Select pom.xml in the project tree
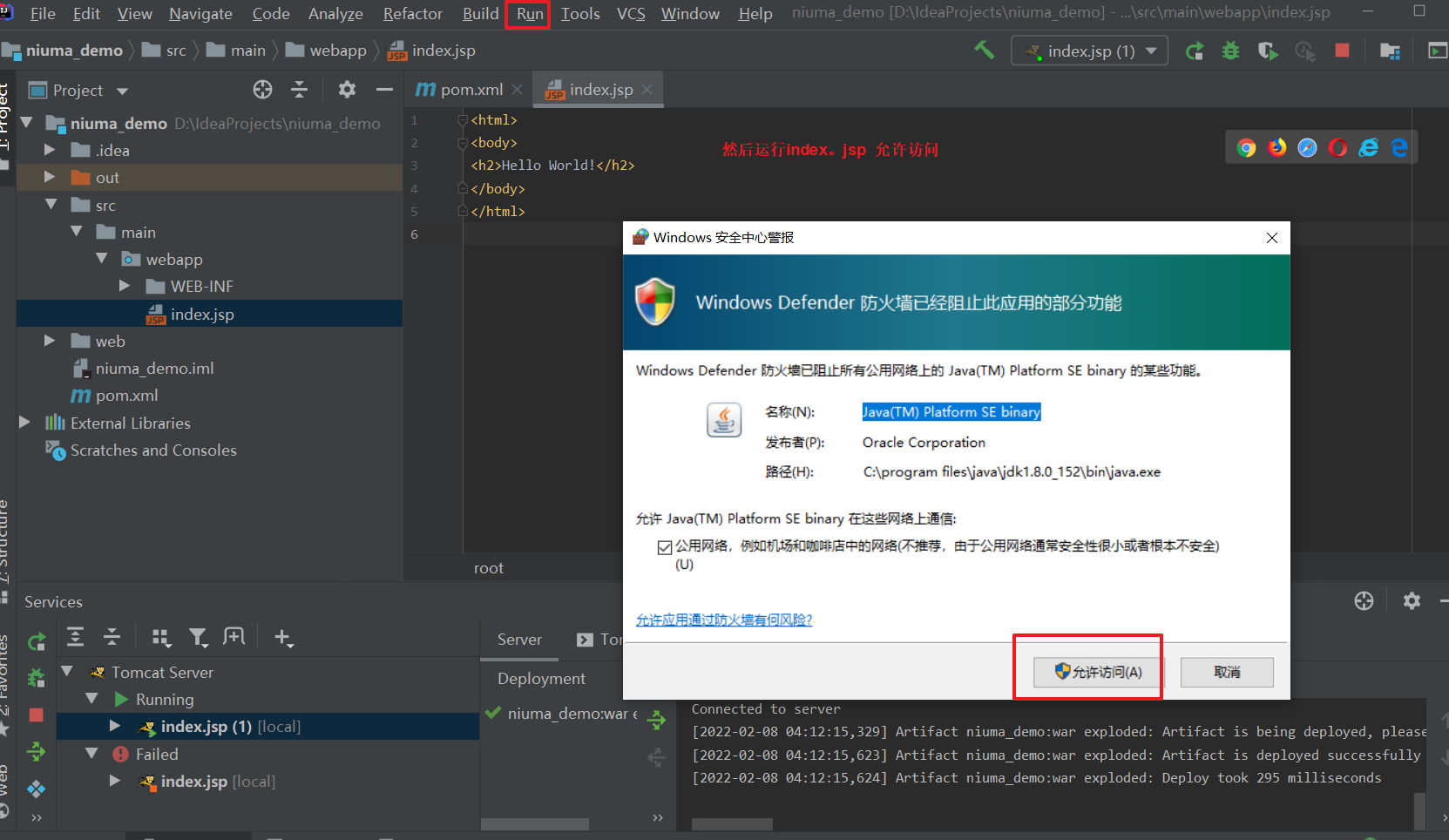The width and height of the screenshot is (1449, 840). [126, 396]
